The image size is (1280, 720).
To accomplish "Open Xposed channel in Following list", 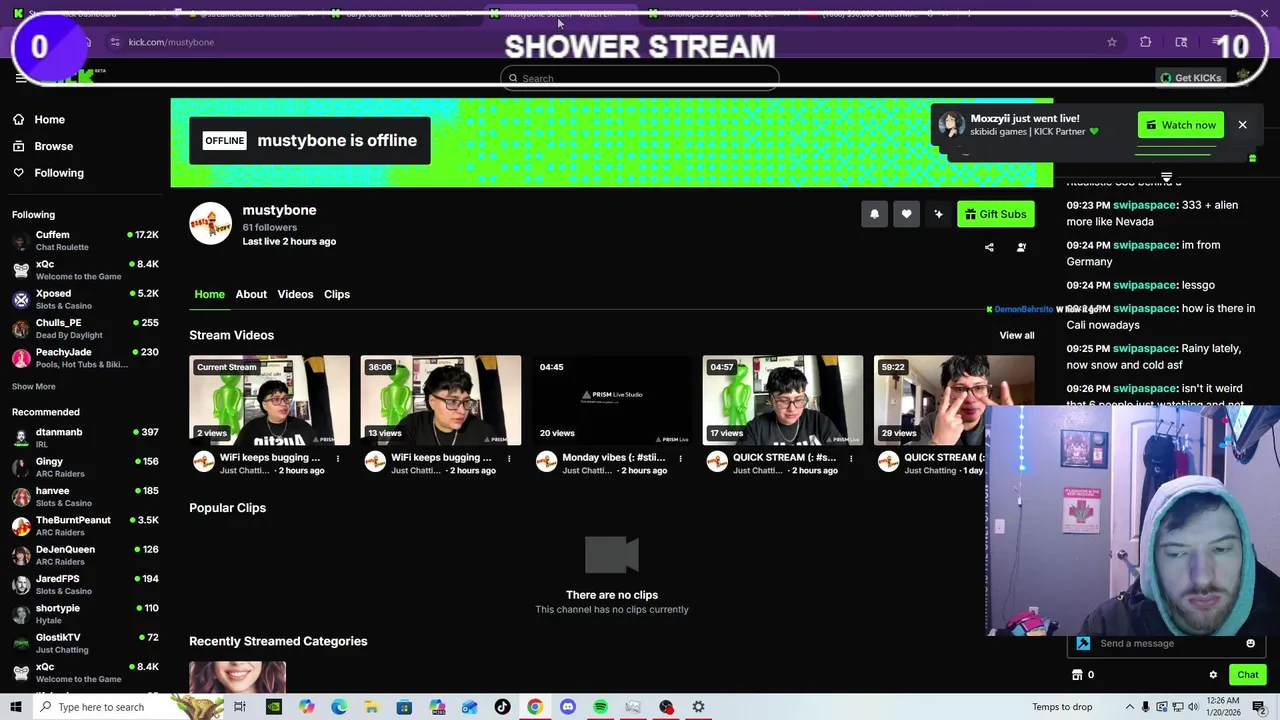I will pyautogui.click(x=85, y=299).
